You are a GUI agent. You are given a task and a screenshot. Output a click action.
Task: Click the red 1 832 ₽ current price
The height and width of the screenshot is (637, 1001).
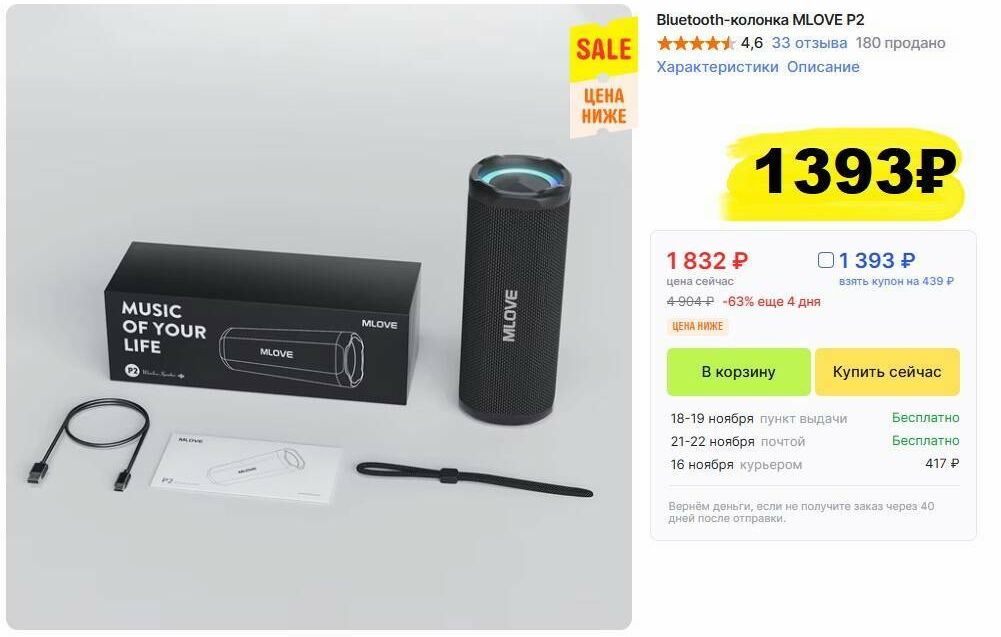click(x=707, y=260)
